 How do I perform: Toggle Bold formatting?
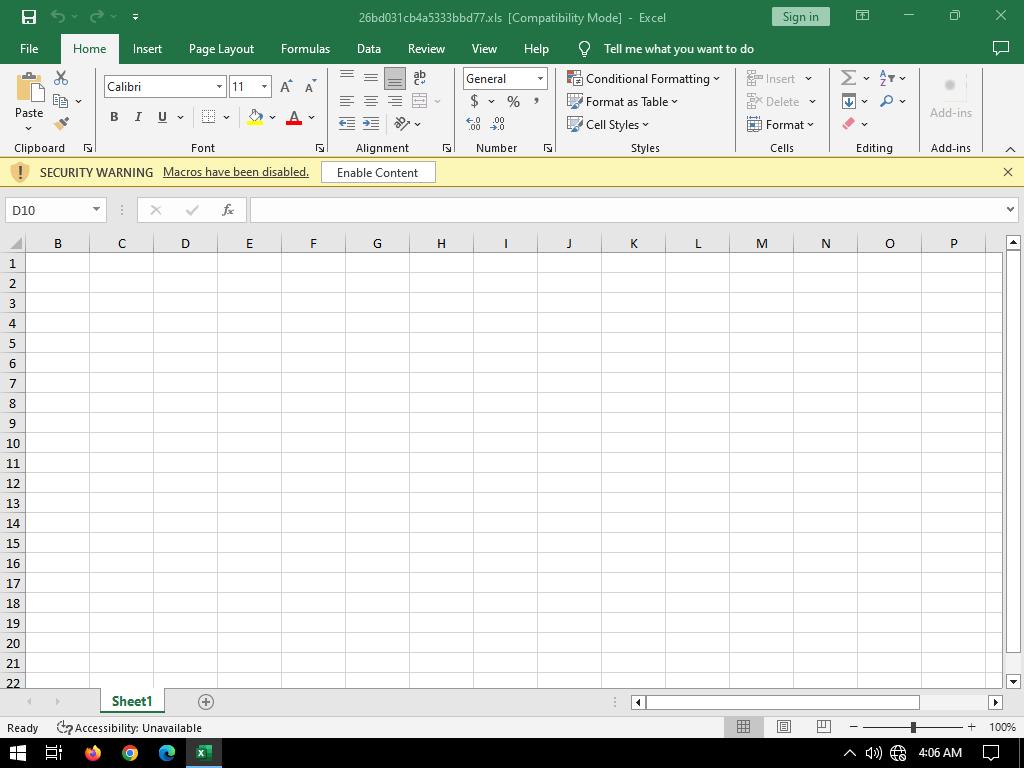(114, 117)
